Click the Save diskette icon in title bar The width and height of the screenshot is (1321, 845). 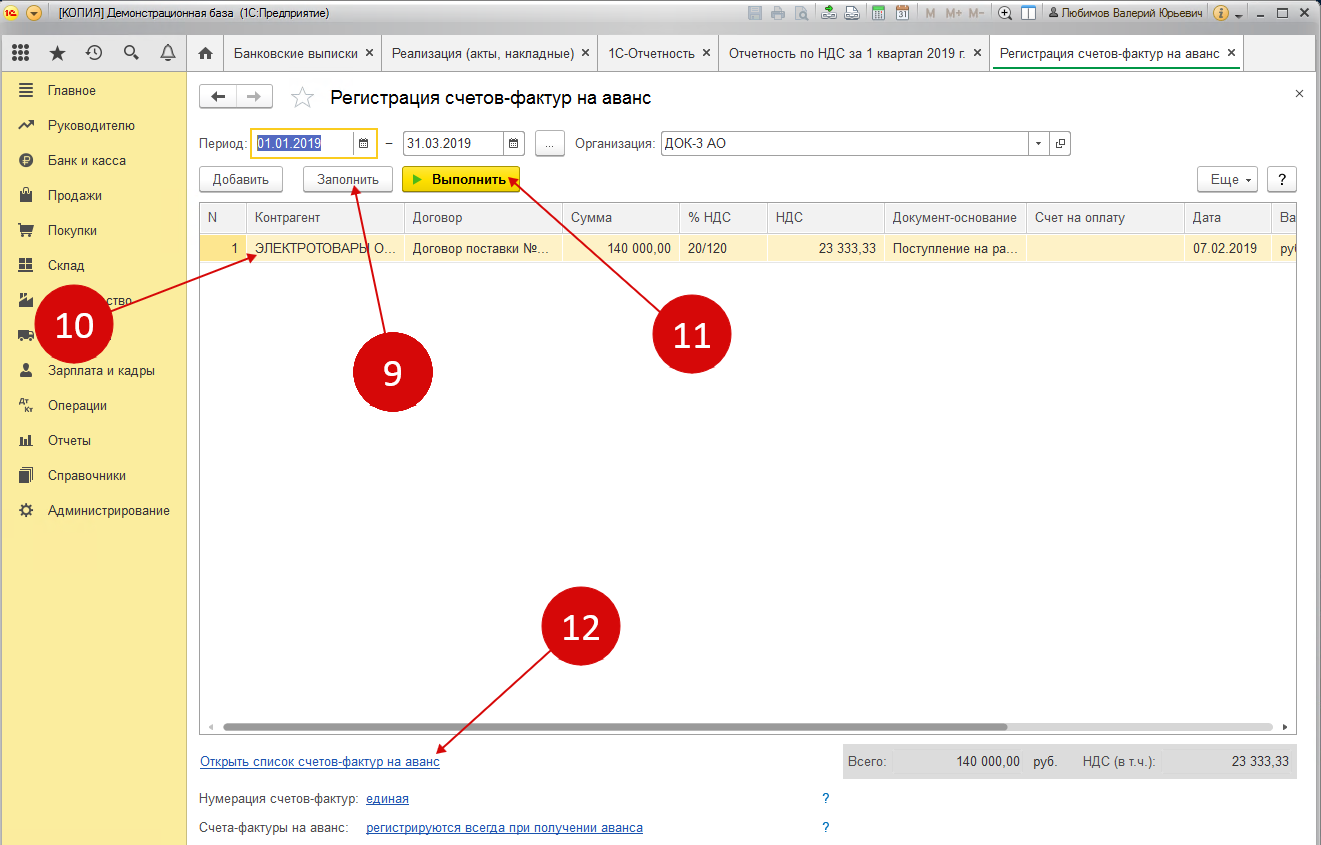754,13
